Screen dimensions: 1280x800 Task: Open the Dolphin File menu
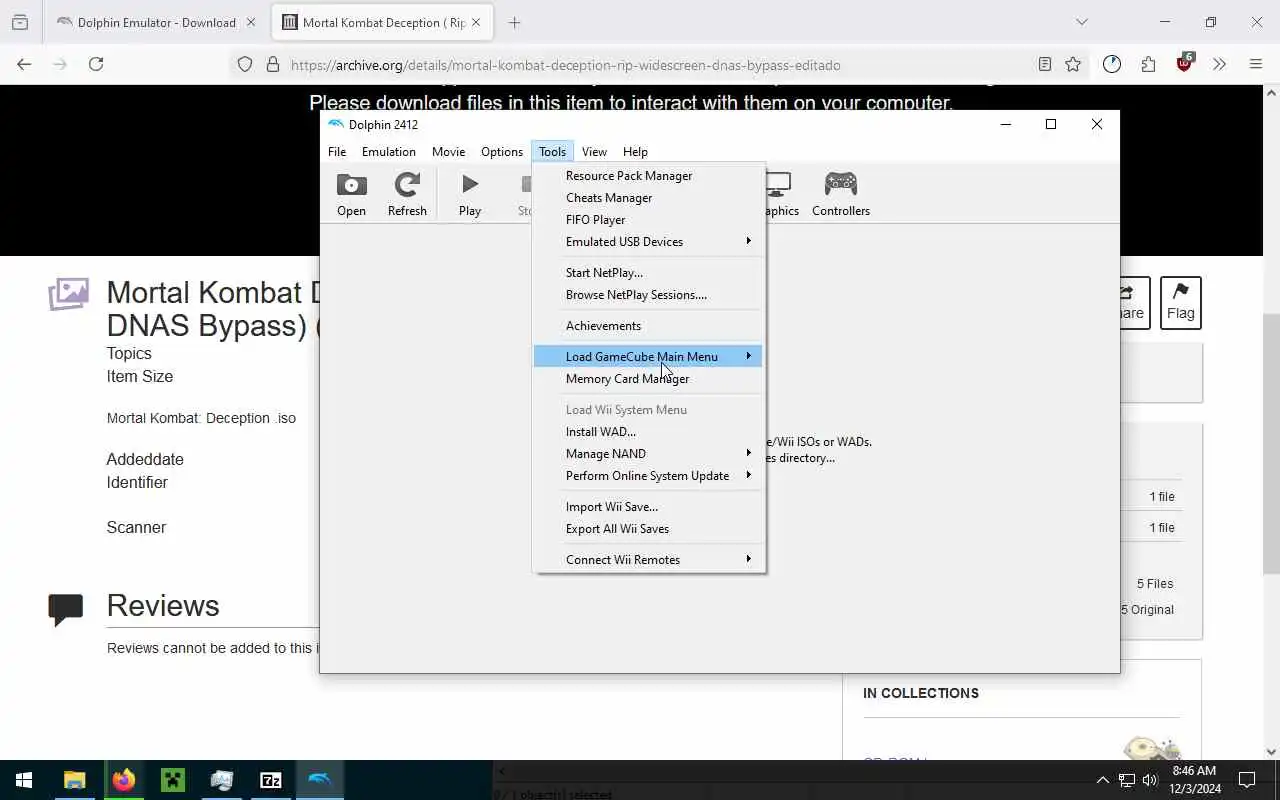[x=337, y=152]
